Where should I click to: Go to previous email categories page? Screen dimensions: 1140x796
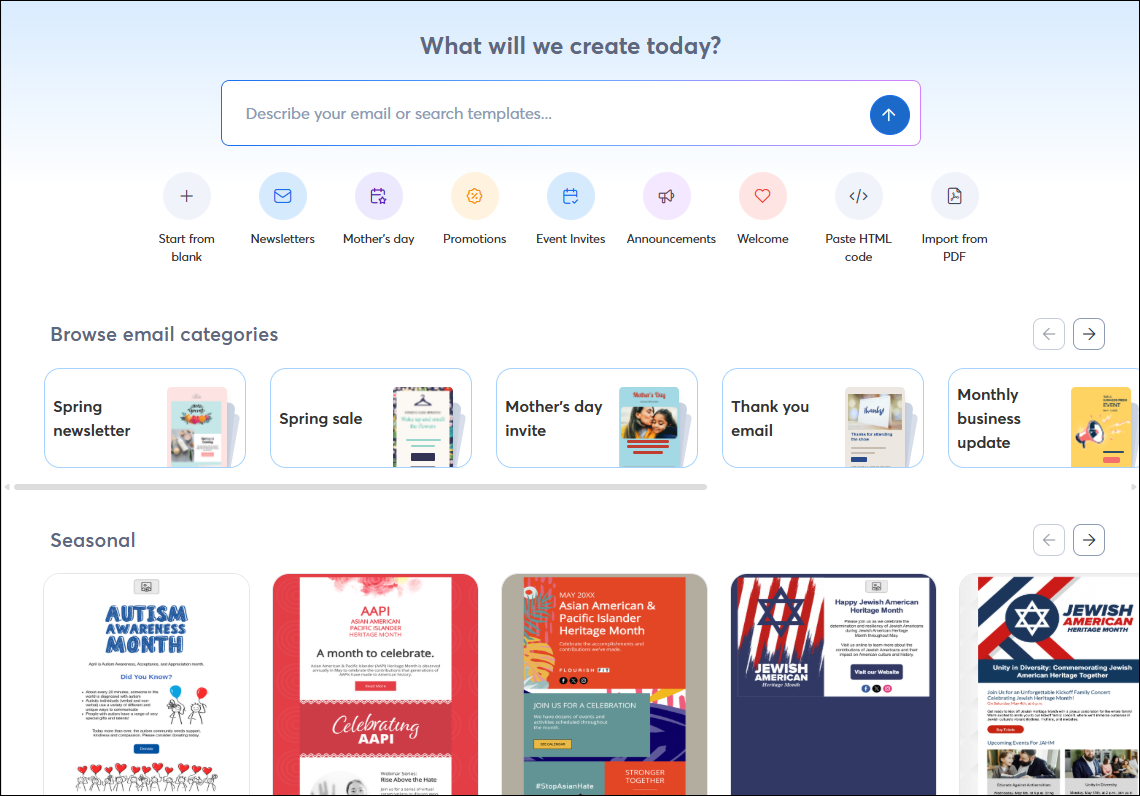(x=1049, y=334)
